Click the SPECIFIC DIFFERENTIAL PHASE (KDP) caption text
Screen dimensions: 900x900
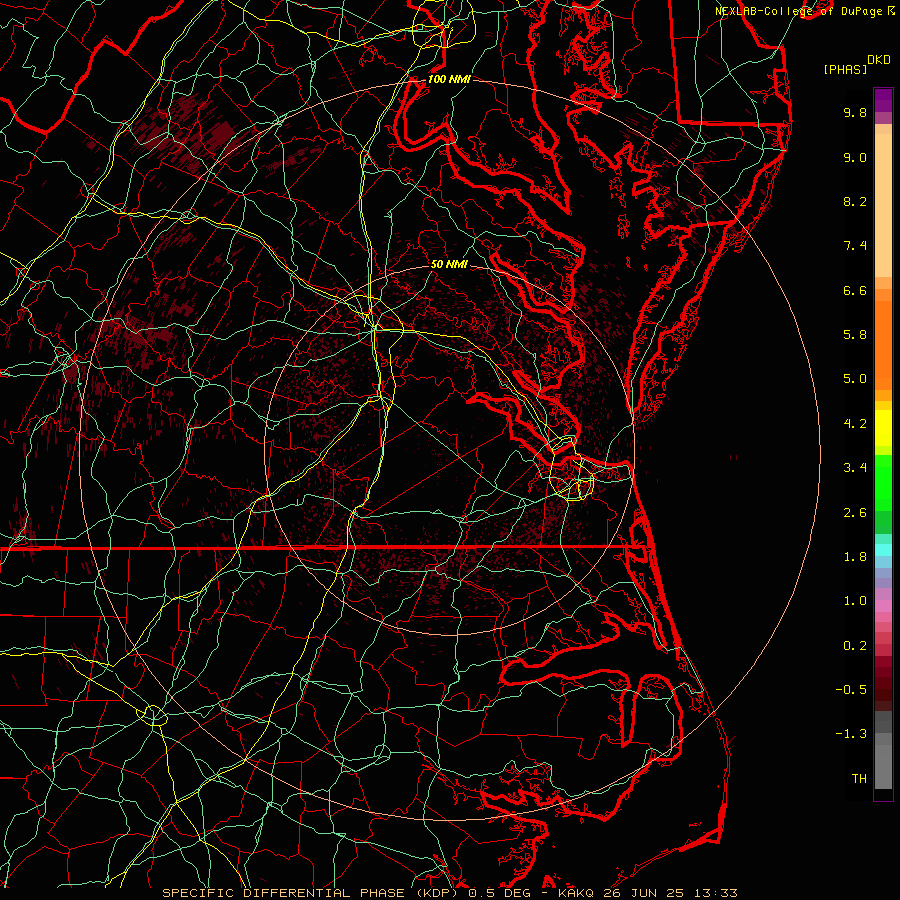[312, 893]
